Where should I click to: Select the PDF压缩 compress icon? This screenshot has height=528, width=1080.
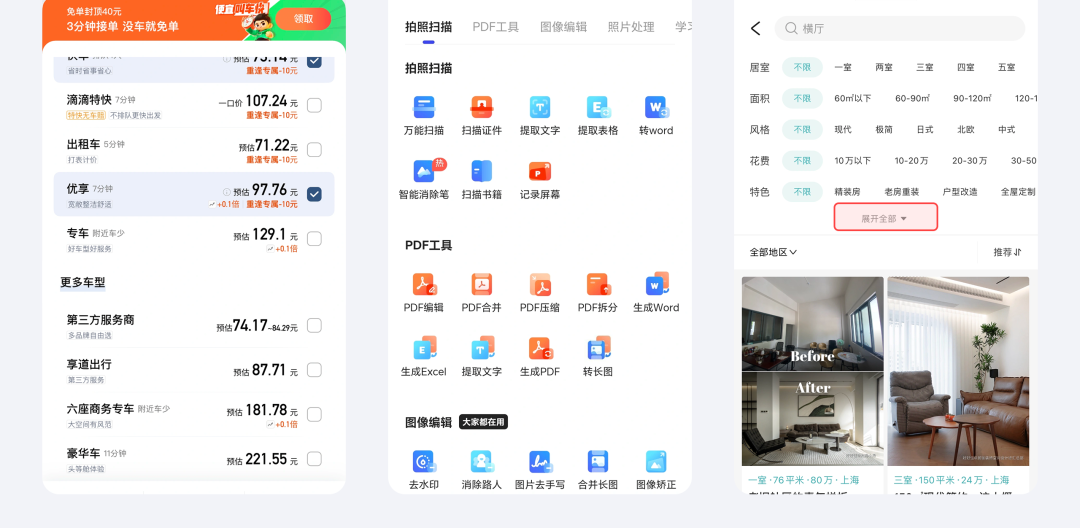(540, 285)
